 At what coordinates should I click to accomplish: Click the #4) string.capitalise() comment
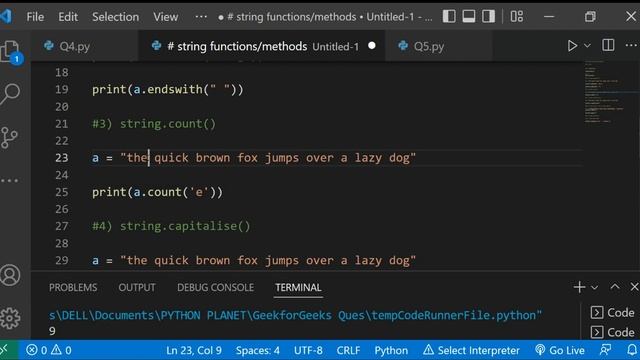[x=171, y=226]
